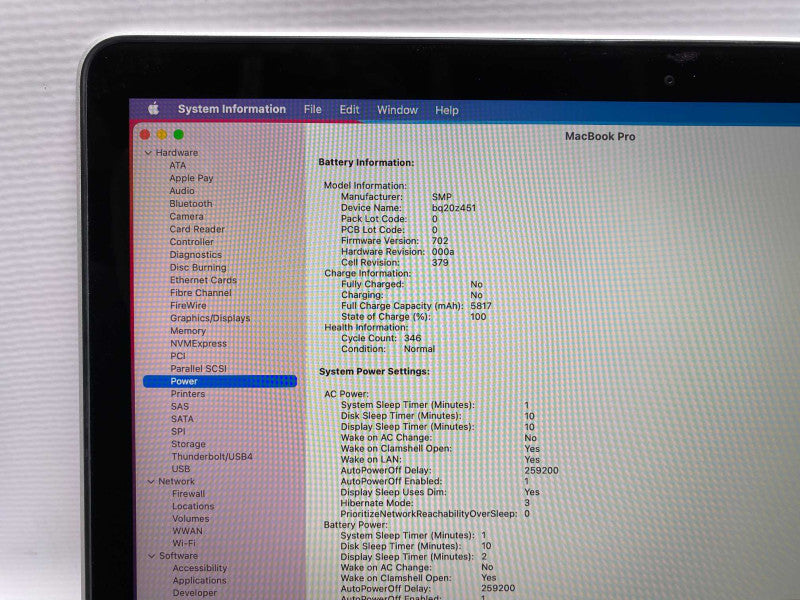Open the Apple menu
This screenshot has width=800, height=600.
[154, 108]
